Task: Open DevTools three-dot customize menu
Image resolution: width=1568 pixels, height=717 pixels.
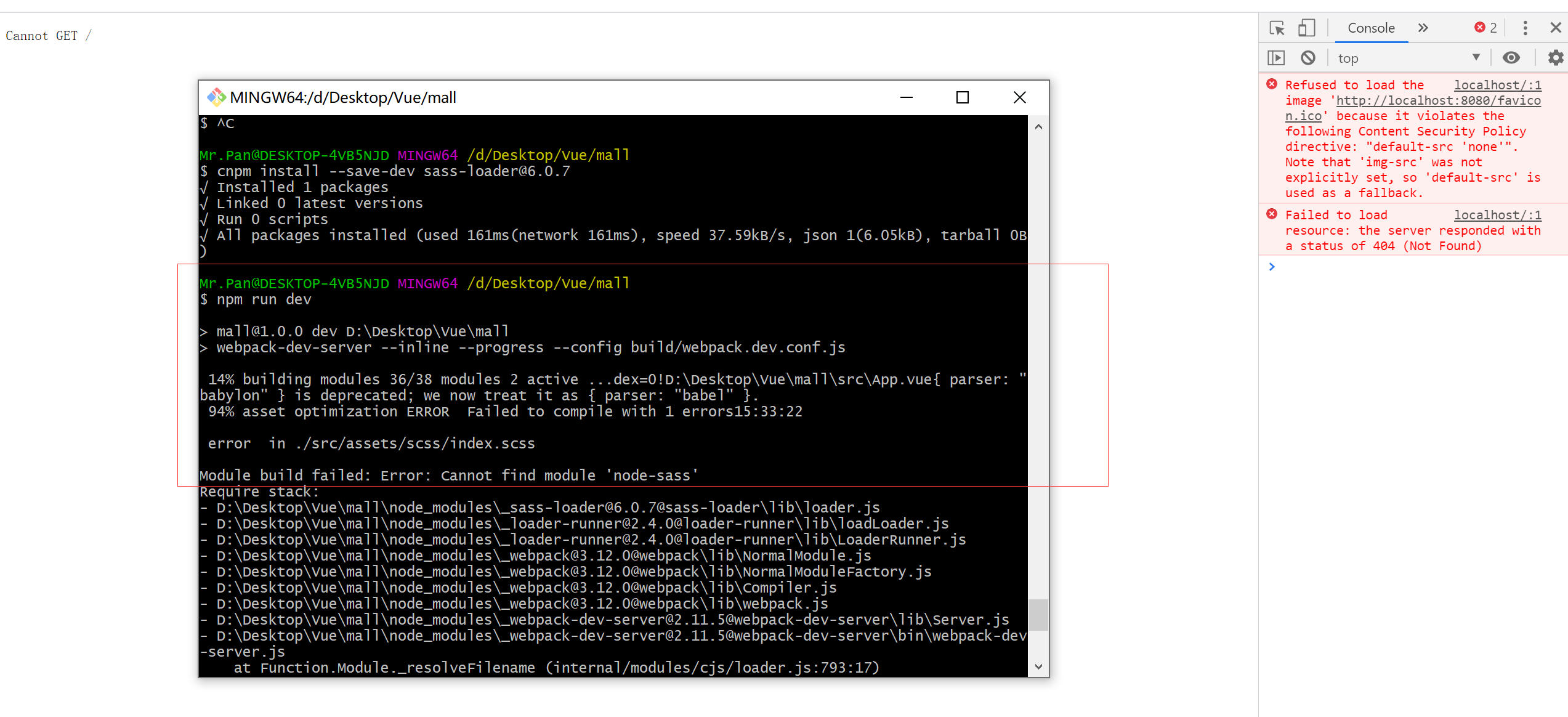Action: pos(1525,28)
